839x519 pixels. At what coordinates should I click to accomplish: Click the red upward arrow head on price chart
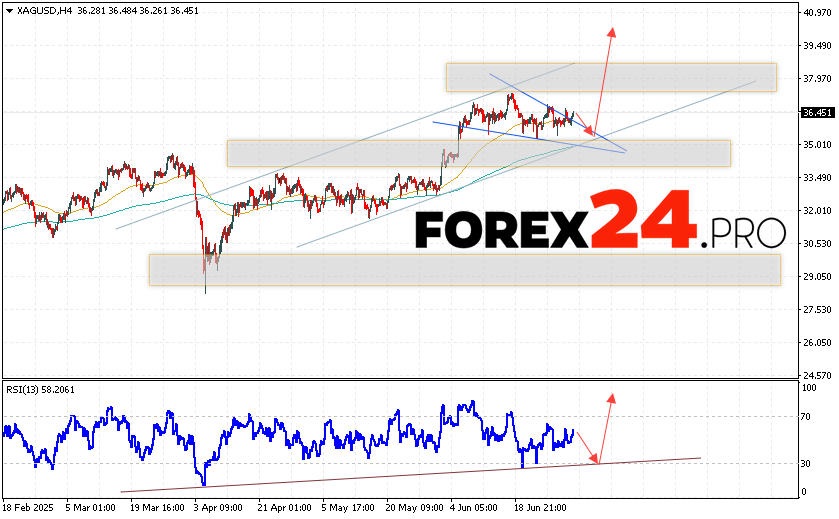[609, 32]
